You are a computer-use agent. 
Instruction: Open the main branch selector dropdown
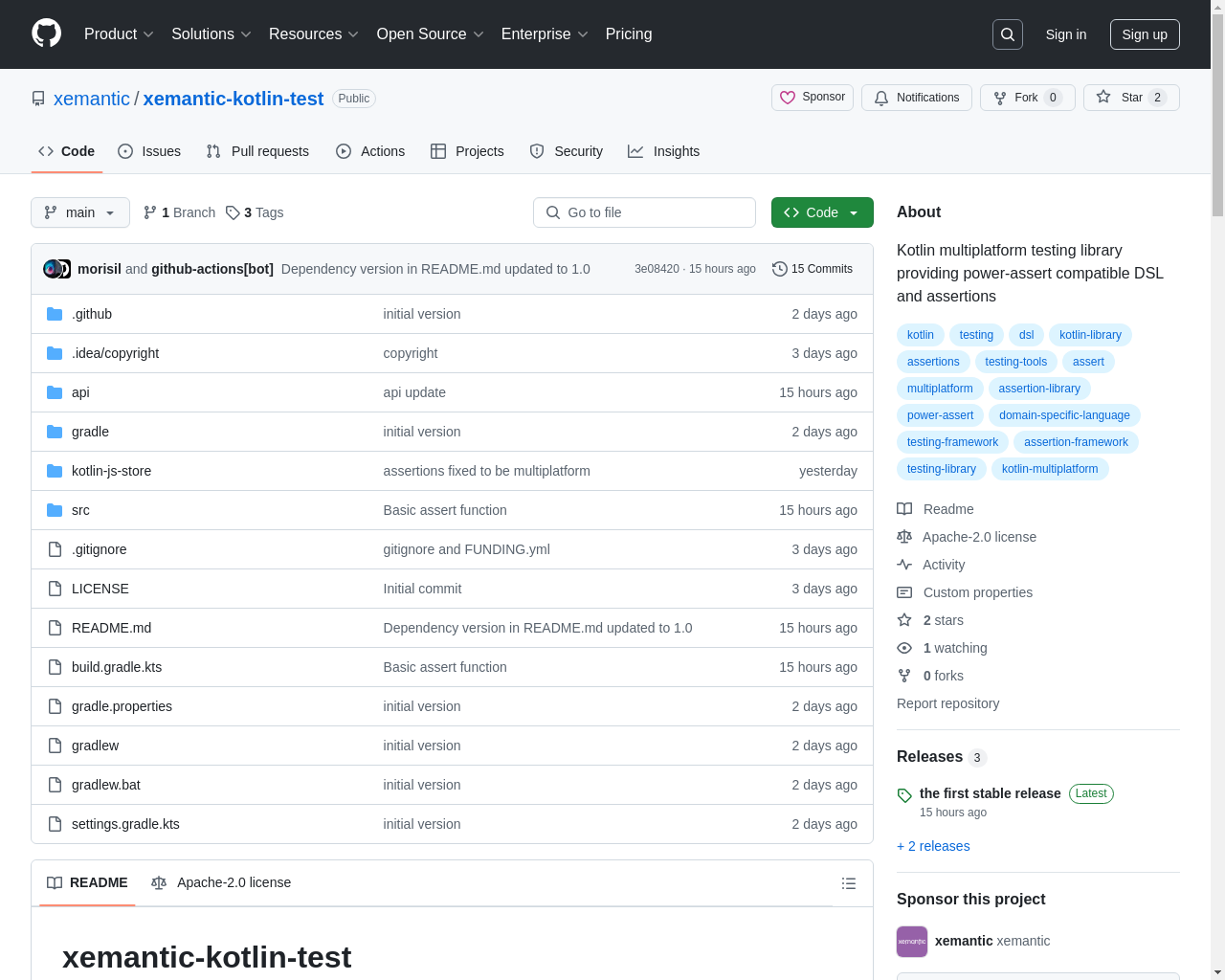coord(80,212)
